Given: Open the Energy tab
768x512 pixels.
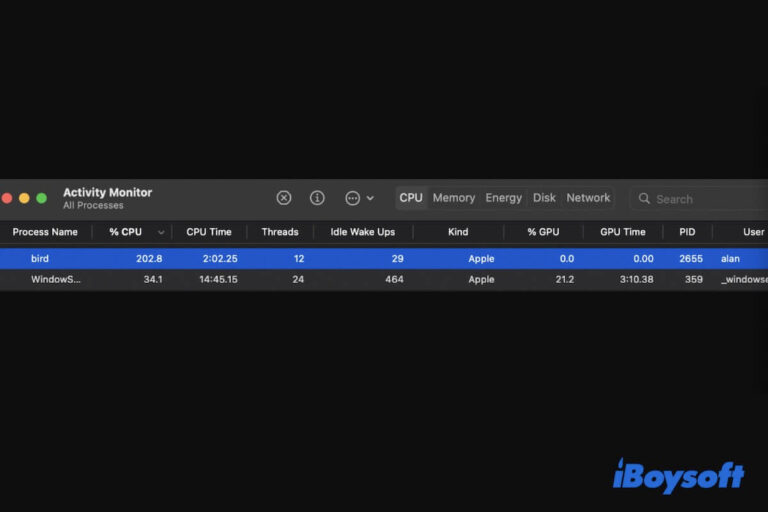Looking at the screenshot, I should coord(504,198).
